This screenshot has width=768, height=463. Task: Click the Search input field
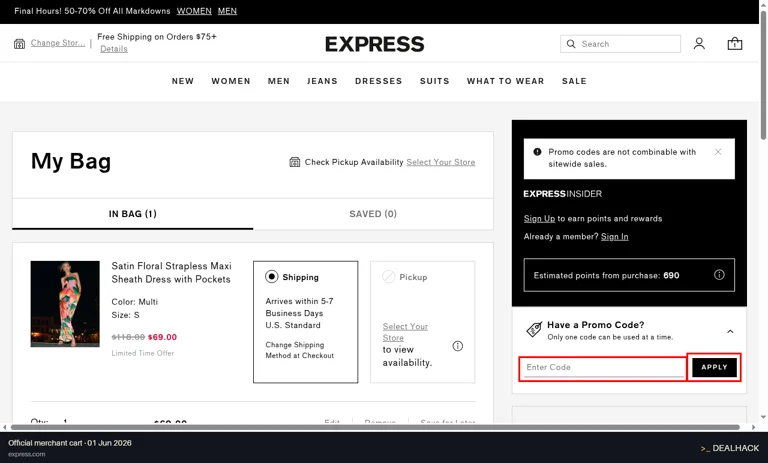[x=620, y=44]
